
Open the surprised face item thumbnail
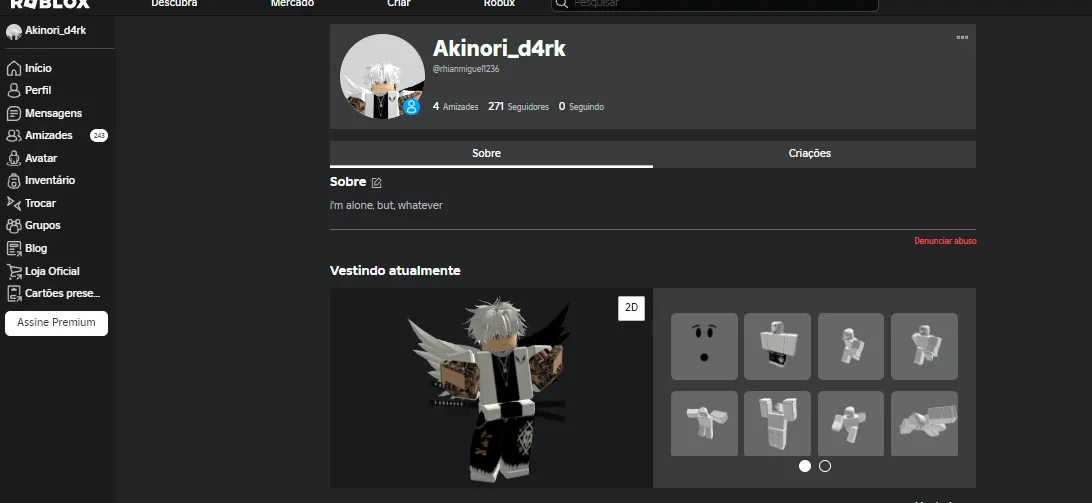pyautogui.click(x=704, y=346)
